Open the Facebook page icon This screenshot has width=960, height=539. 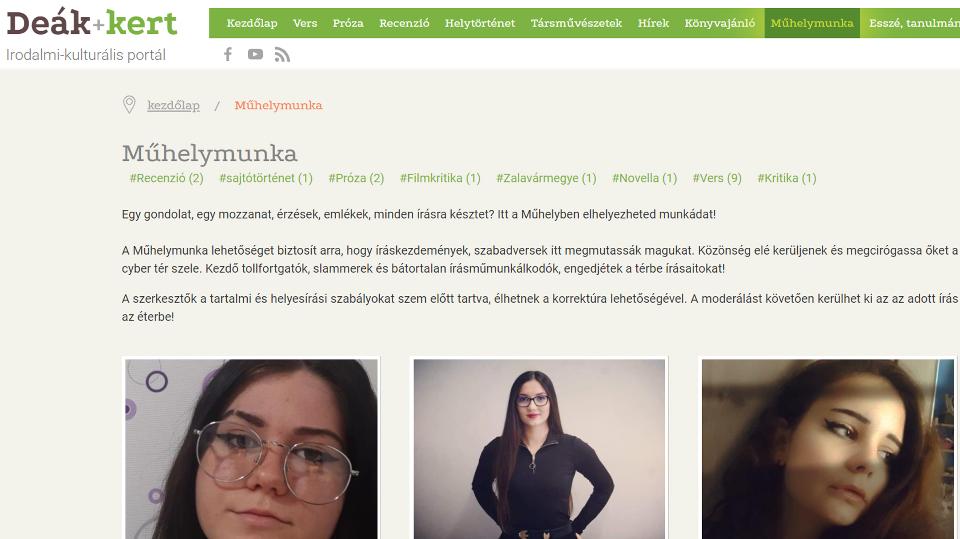228,55
